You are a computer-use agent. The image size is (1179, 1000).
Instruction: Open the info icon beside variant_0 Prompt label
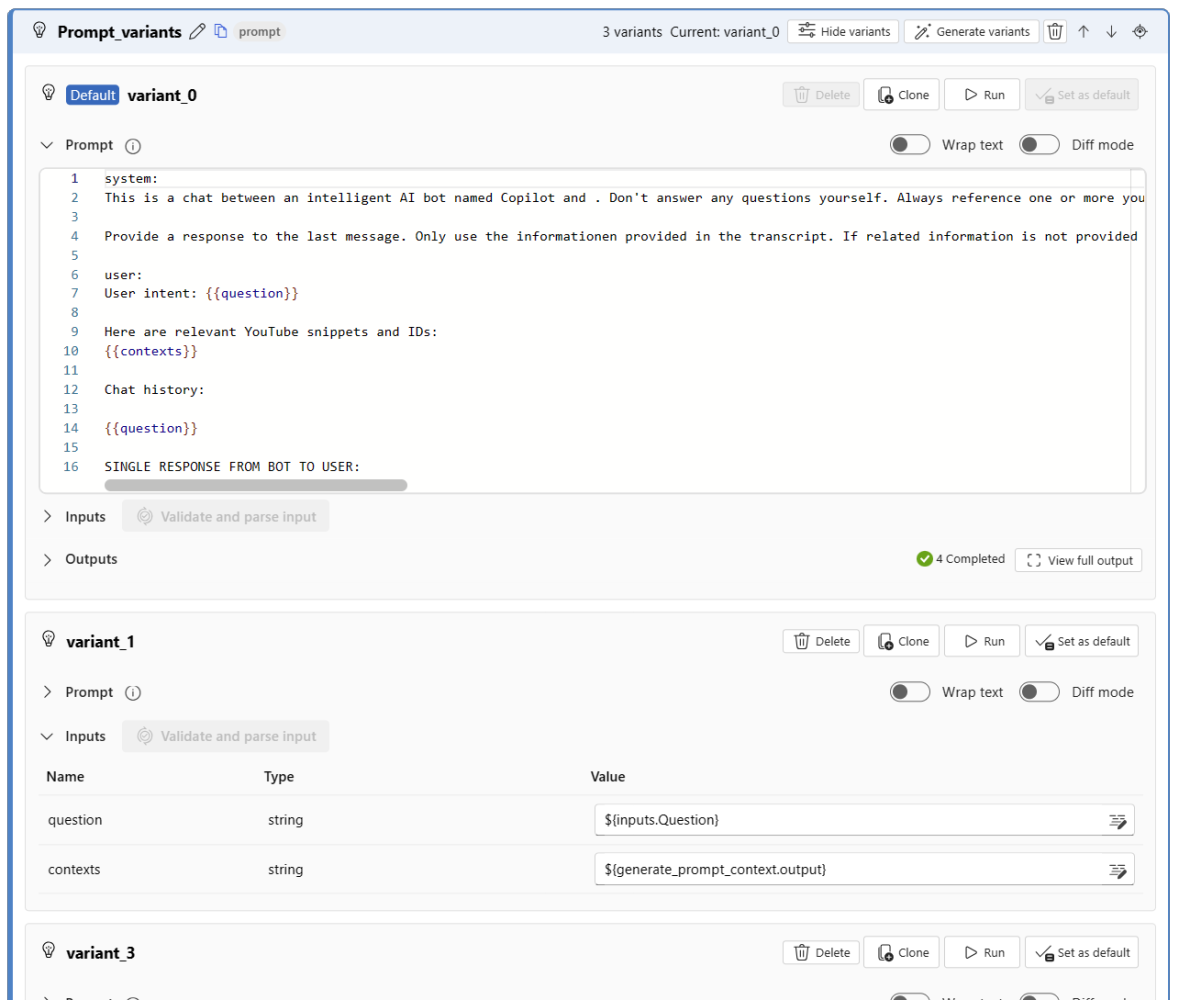(131, 145)
